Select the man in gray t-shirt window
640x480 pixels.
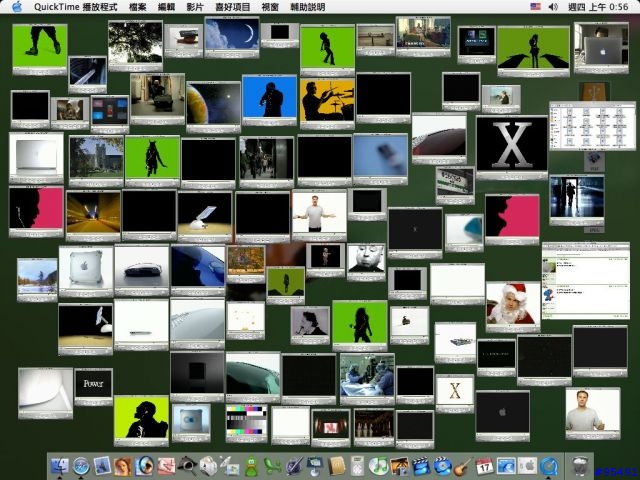coord(593,413)
